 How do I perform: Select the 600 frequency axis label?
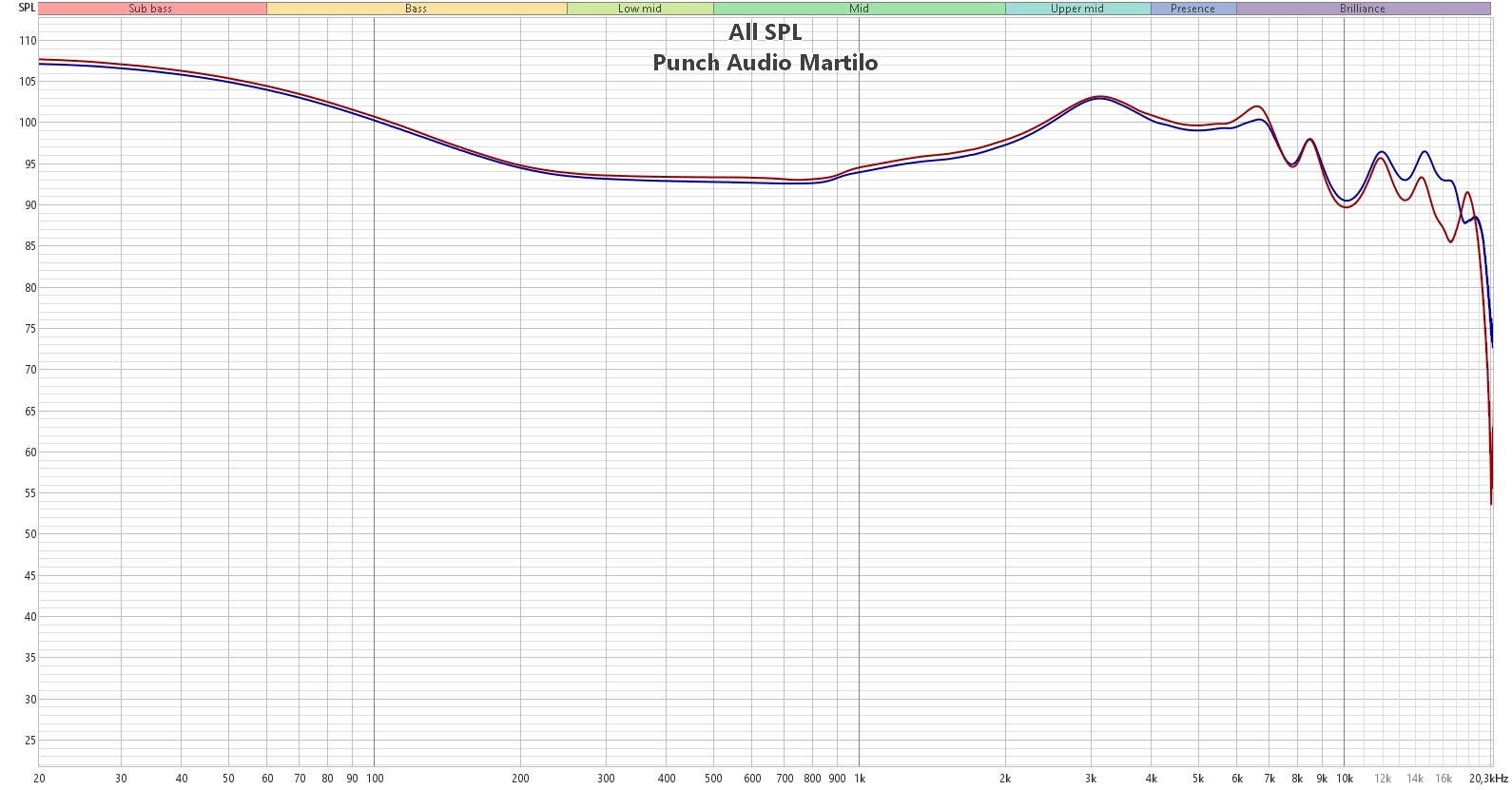pos(752,779)
